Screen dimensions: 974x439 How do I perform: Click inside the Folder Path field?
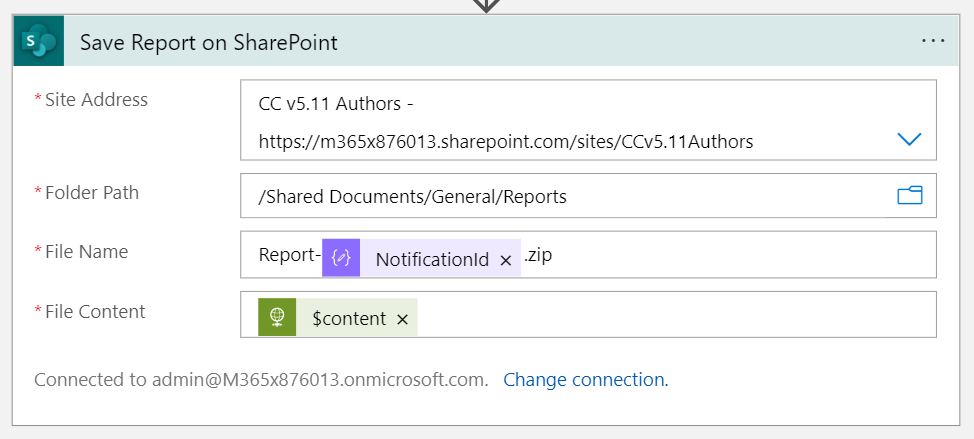[588, 196]
